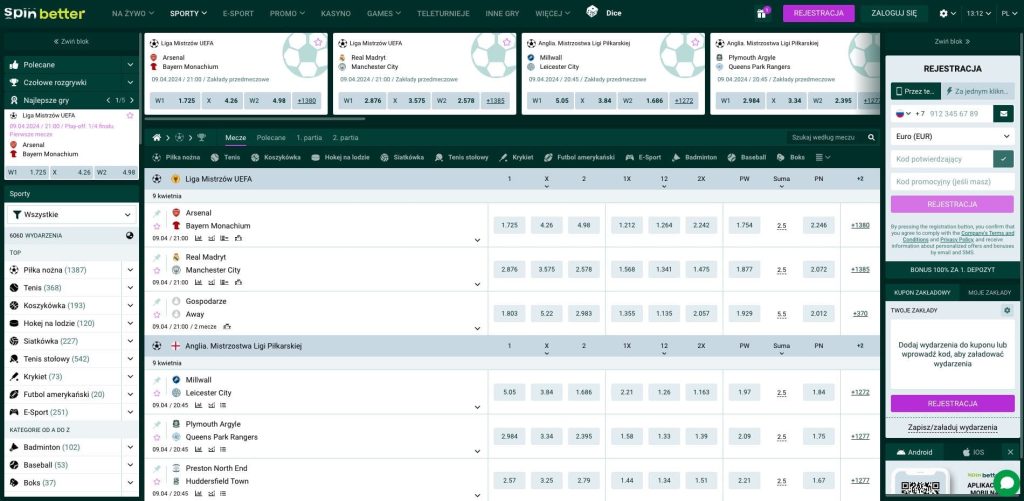Select E-Sport in sports icon strip
Screen dimensions: 1024x501
643,157
